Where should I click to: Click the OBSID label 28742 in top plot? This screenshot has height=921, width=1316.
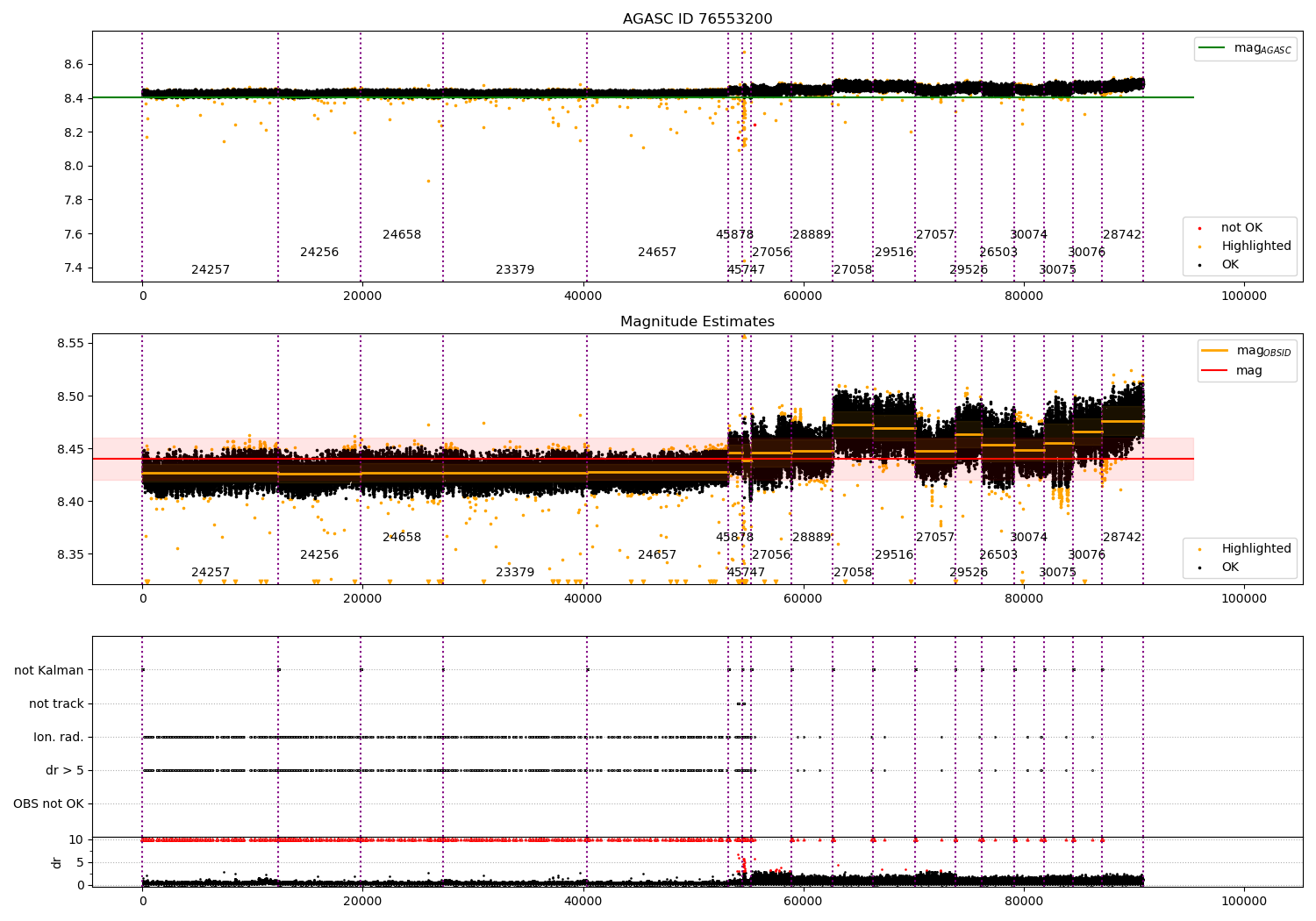pos(1122,235)
